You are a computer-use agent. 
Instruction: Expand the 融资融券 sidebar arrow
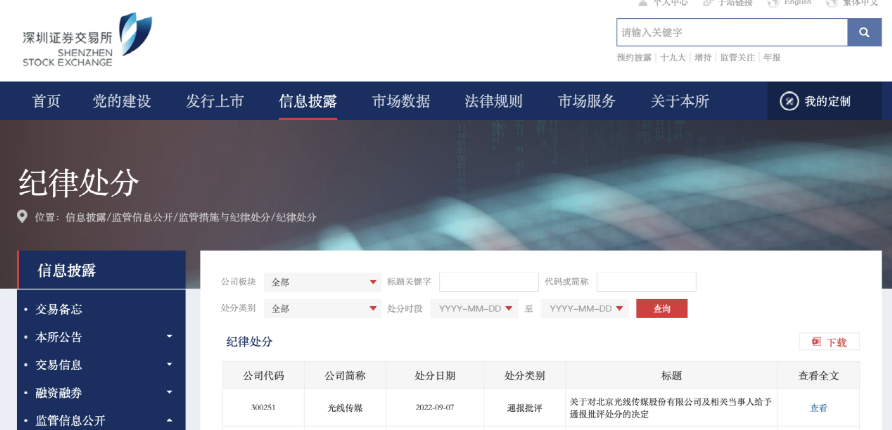tap(169, 392)
